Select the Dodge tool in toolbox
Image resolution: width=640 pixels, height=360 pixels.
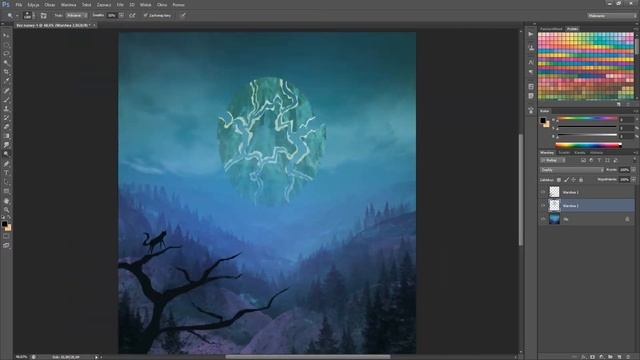(x=6, y=154)
